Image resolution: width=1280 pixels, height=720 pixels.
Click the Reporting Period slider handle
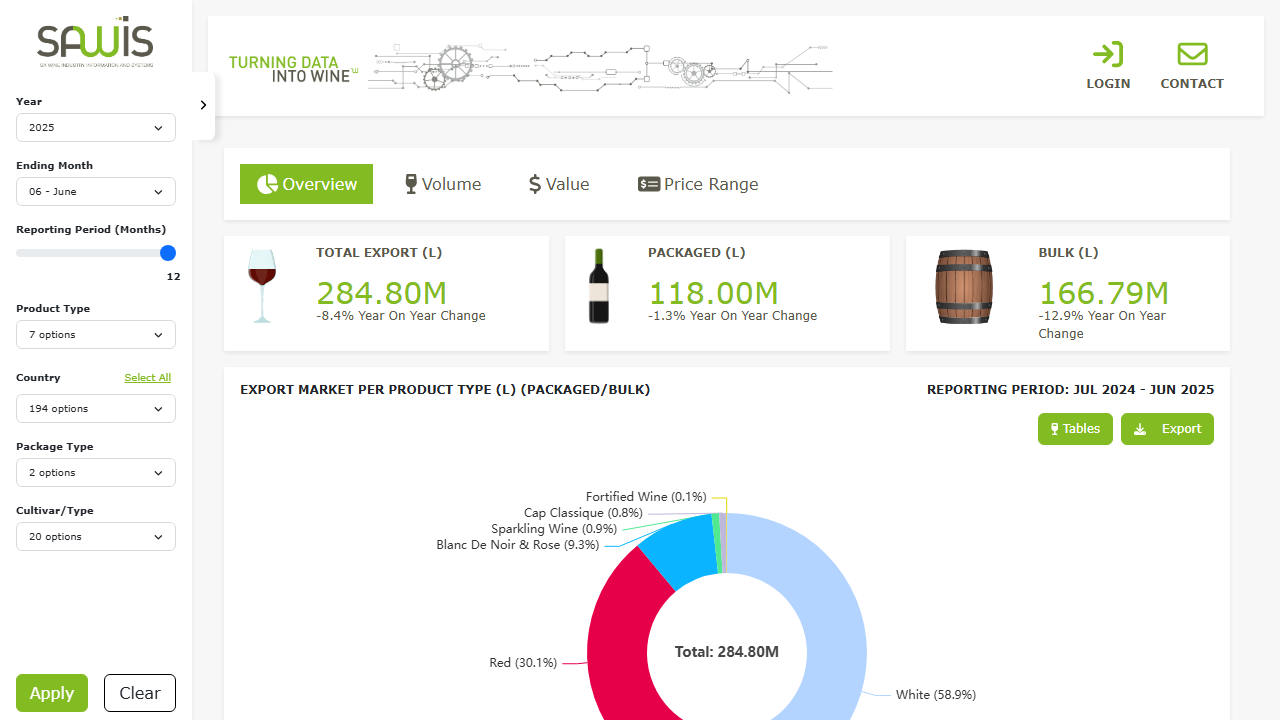(168, 253)
